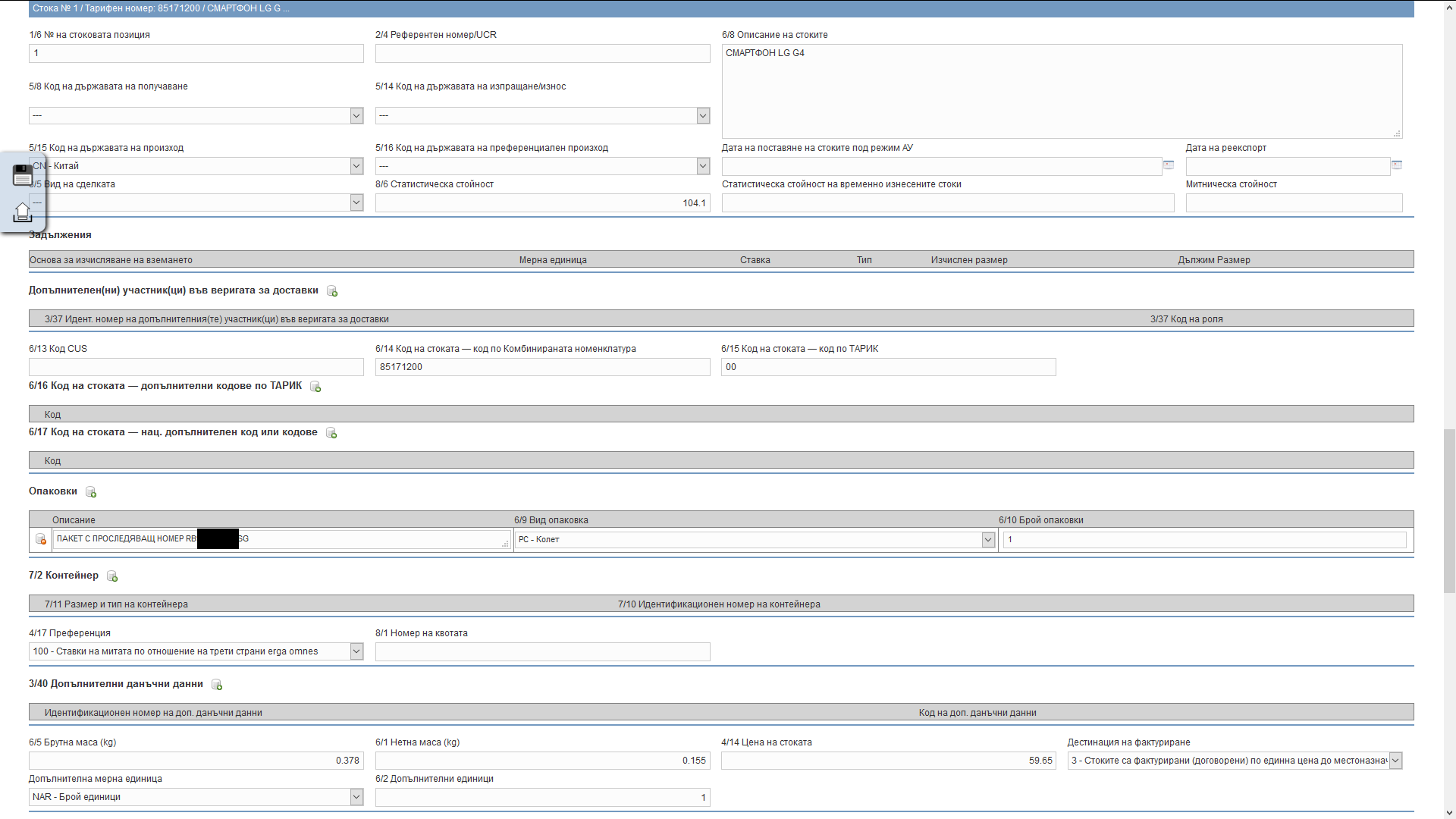Delete the package row with tracking number
This screenshot has width=1456, height=819.
[x=41, y=539]
